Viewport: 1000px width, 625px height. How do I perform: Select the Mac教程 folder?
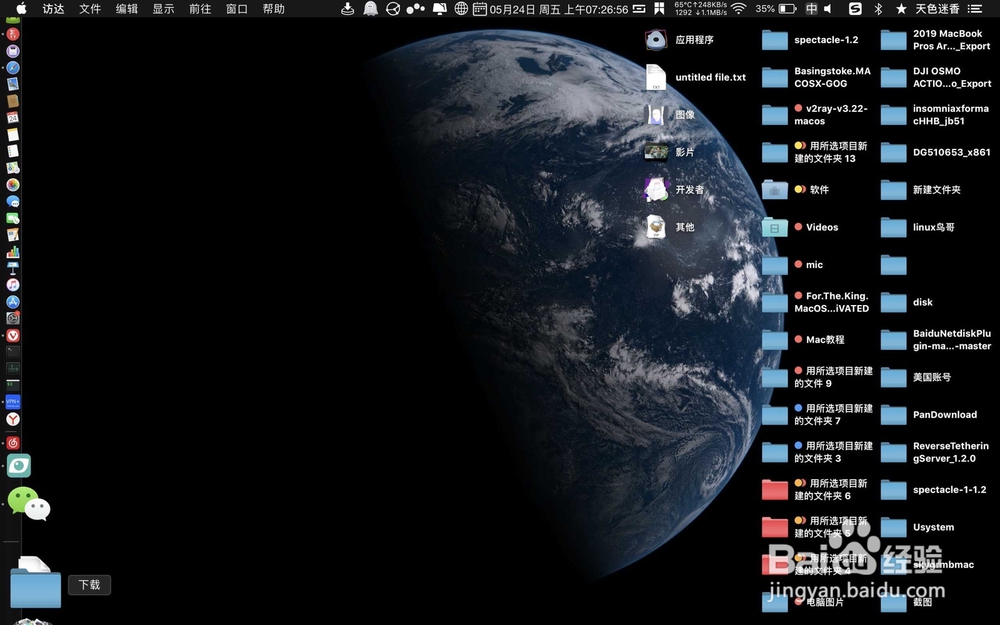804,340
